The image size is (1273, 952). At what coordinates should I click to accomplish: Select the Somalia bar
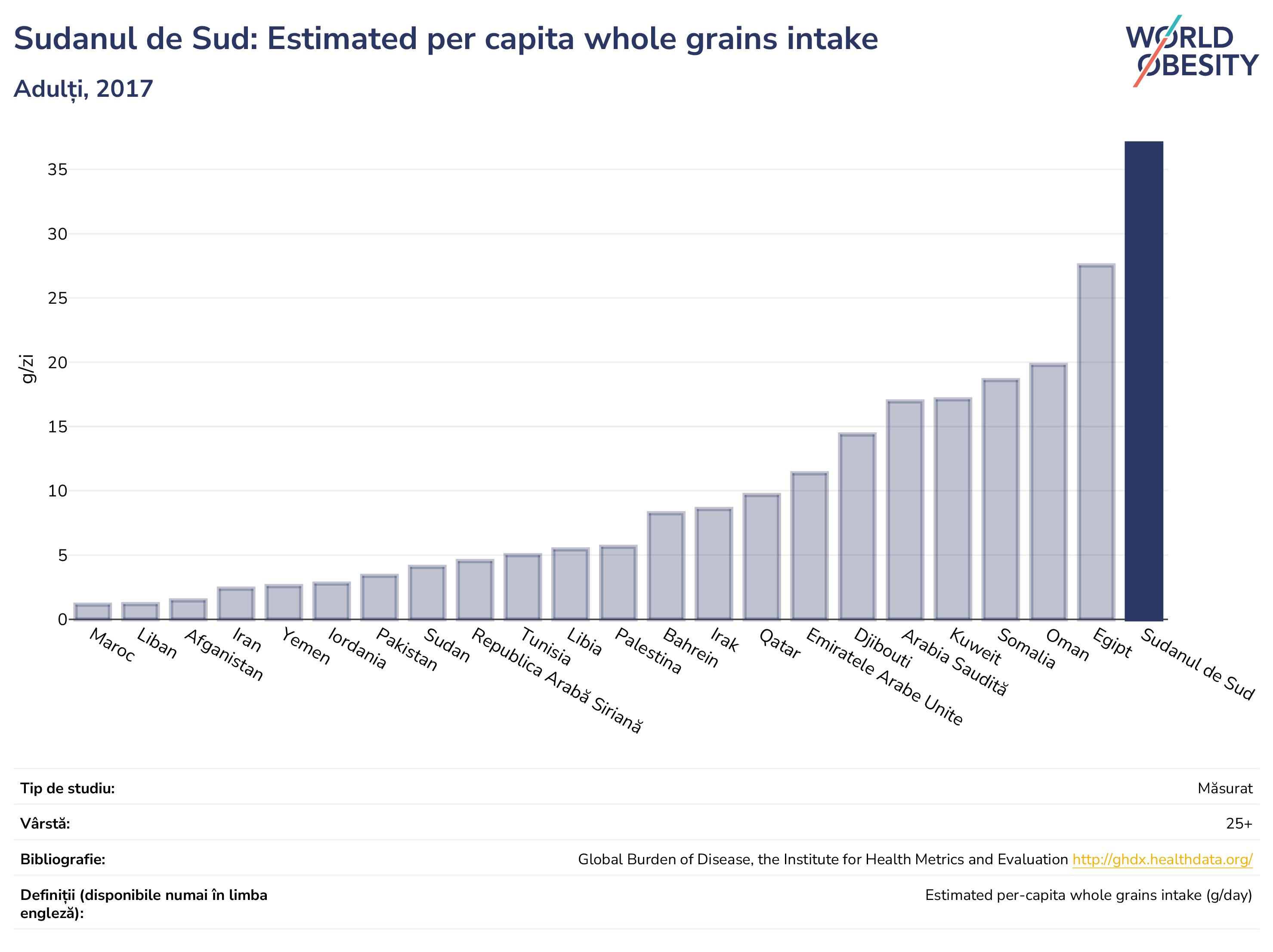coord(1001,499)
